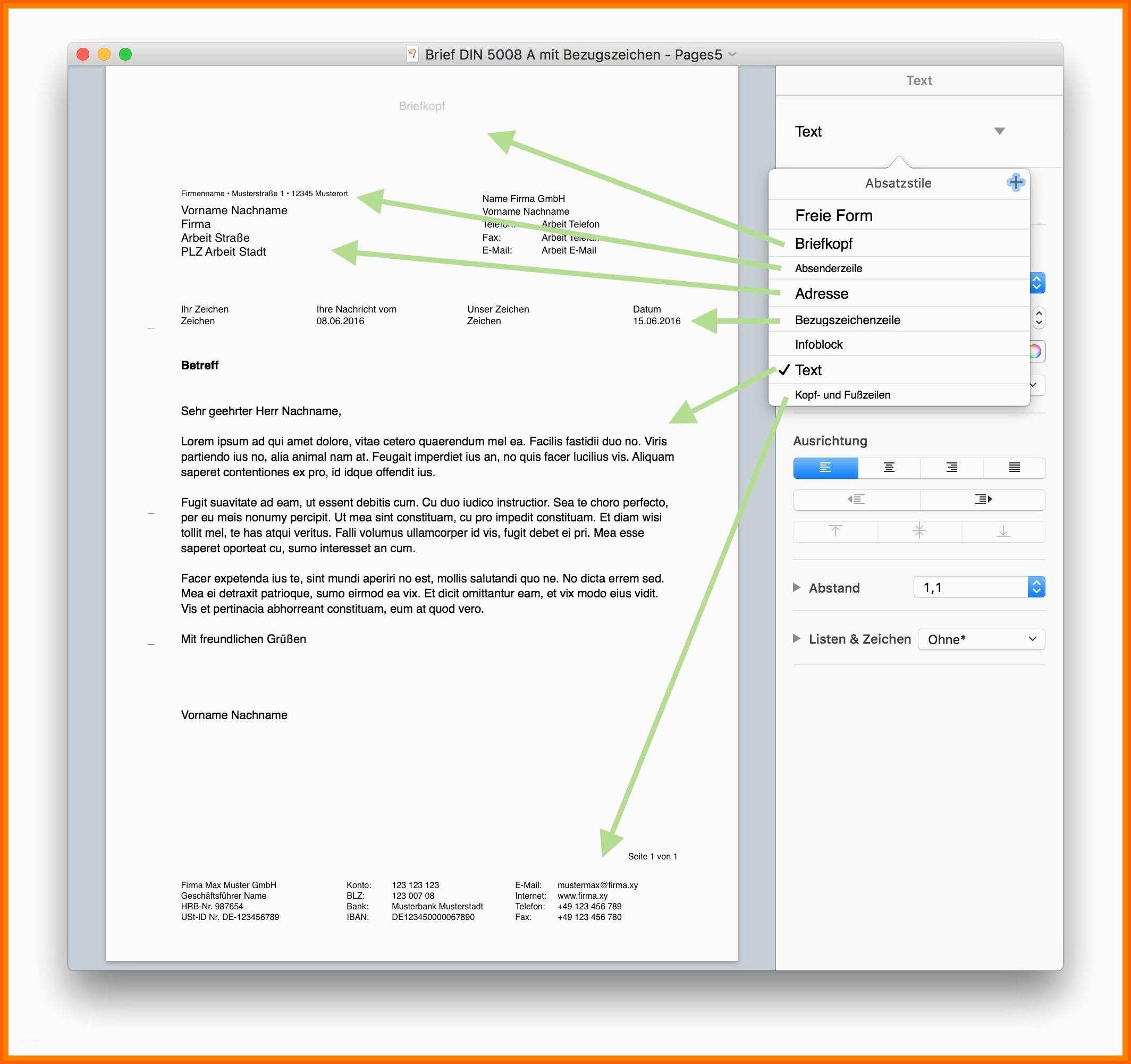Screen dimensions: 1131x1064
Task: Click the Briefkopf header placeholder
Action: coord(421,106)
